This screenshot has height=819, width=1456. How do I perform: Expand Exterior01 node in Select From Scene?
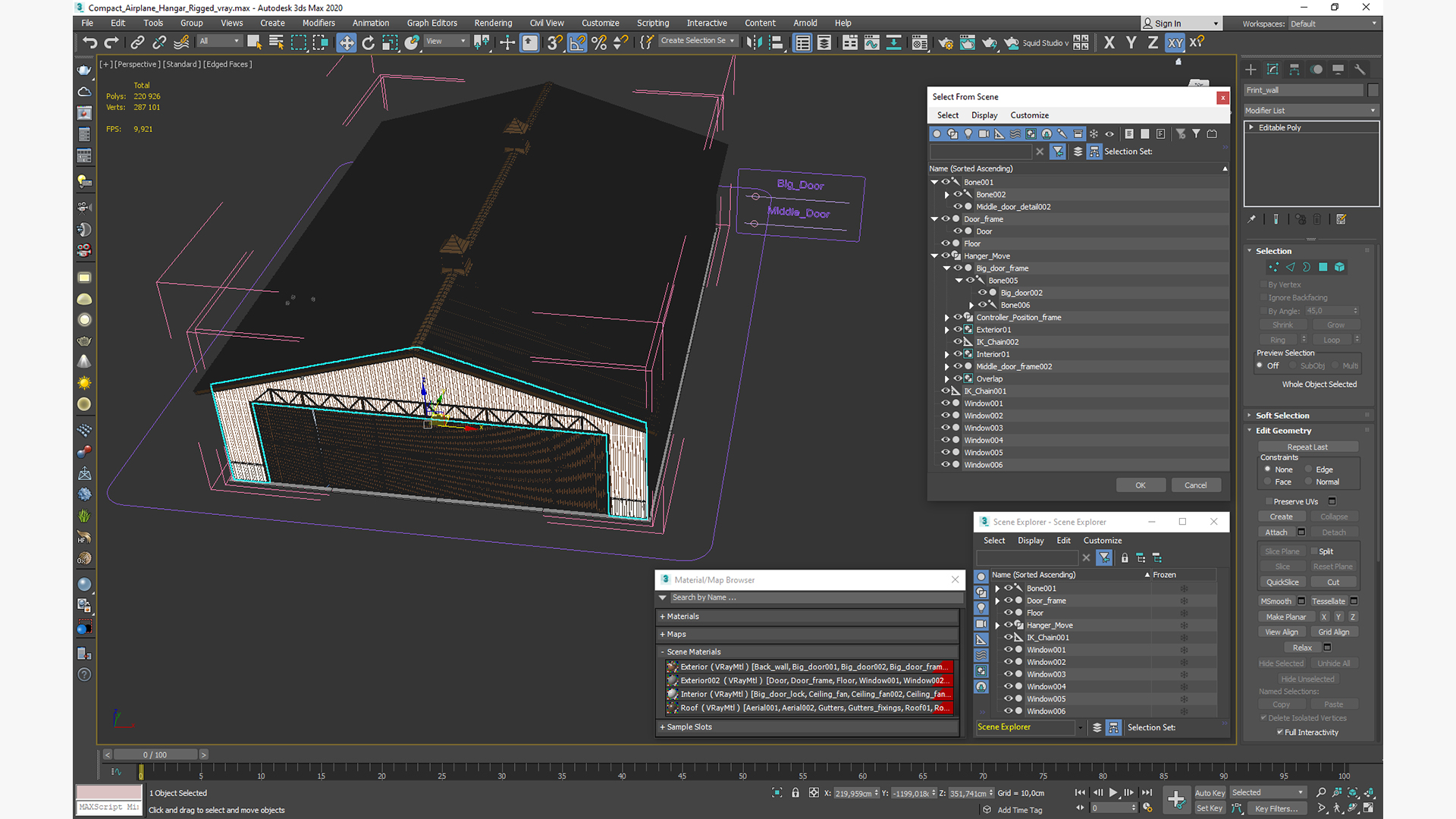point(947,330)
